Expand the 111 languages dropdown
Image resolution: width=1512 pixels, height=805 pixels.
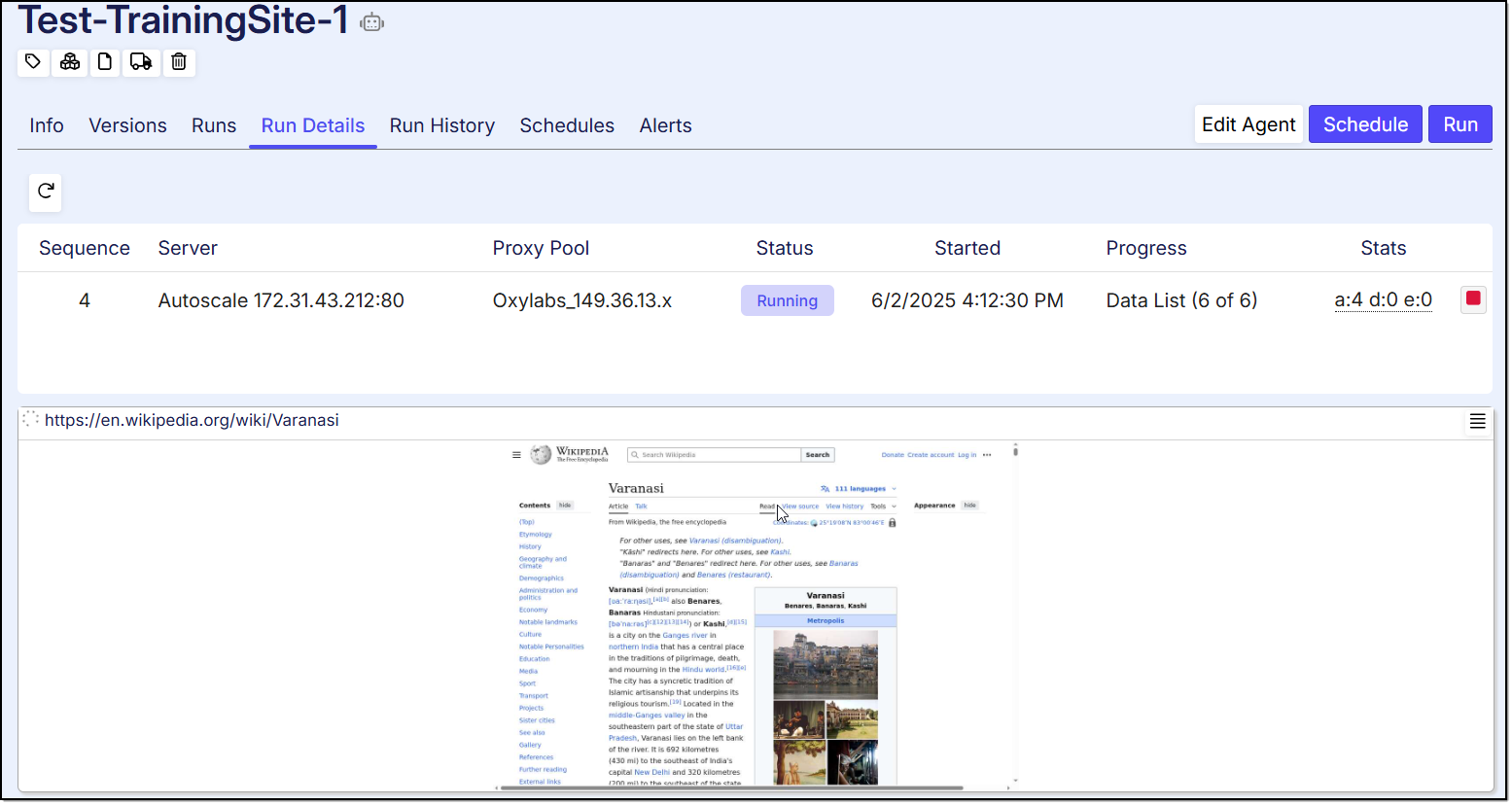click(x=860, y=489)
